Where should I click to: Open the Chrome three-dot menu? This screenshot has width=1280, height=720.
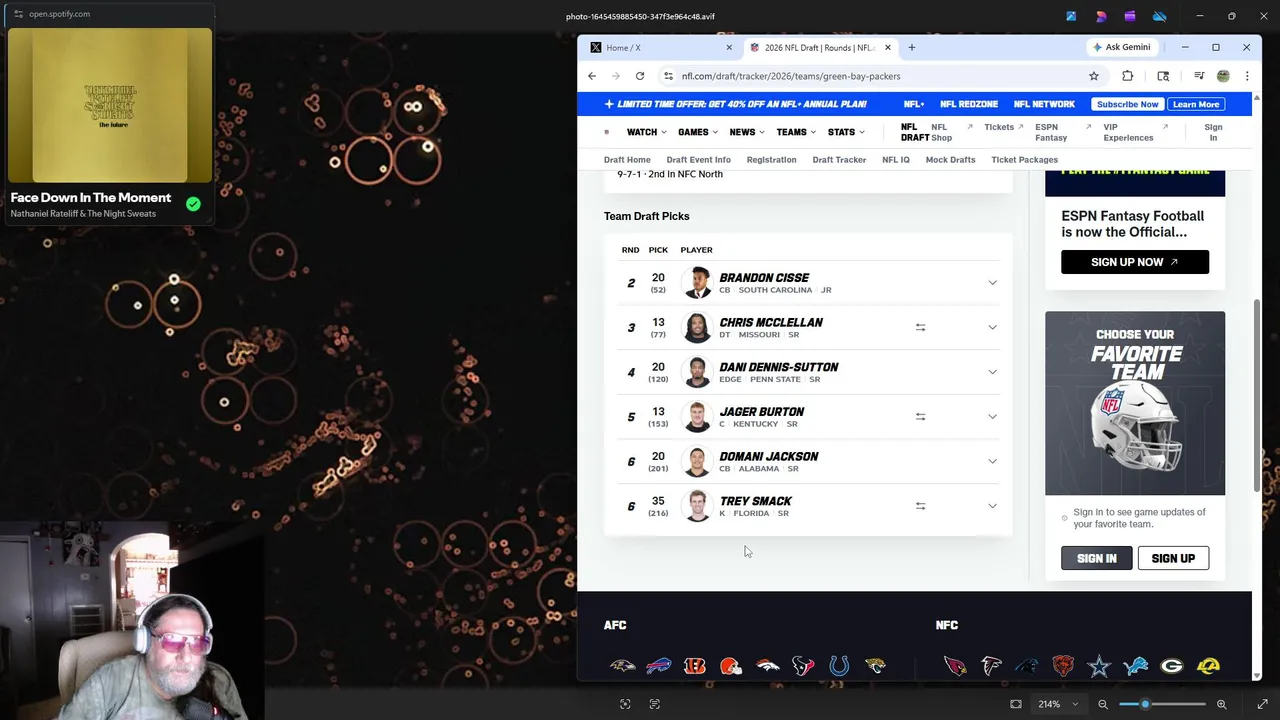click(x=1247, y=76)
